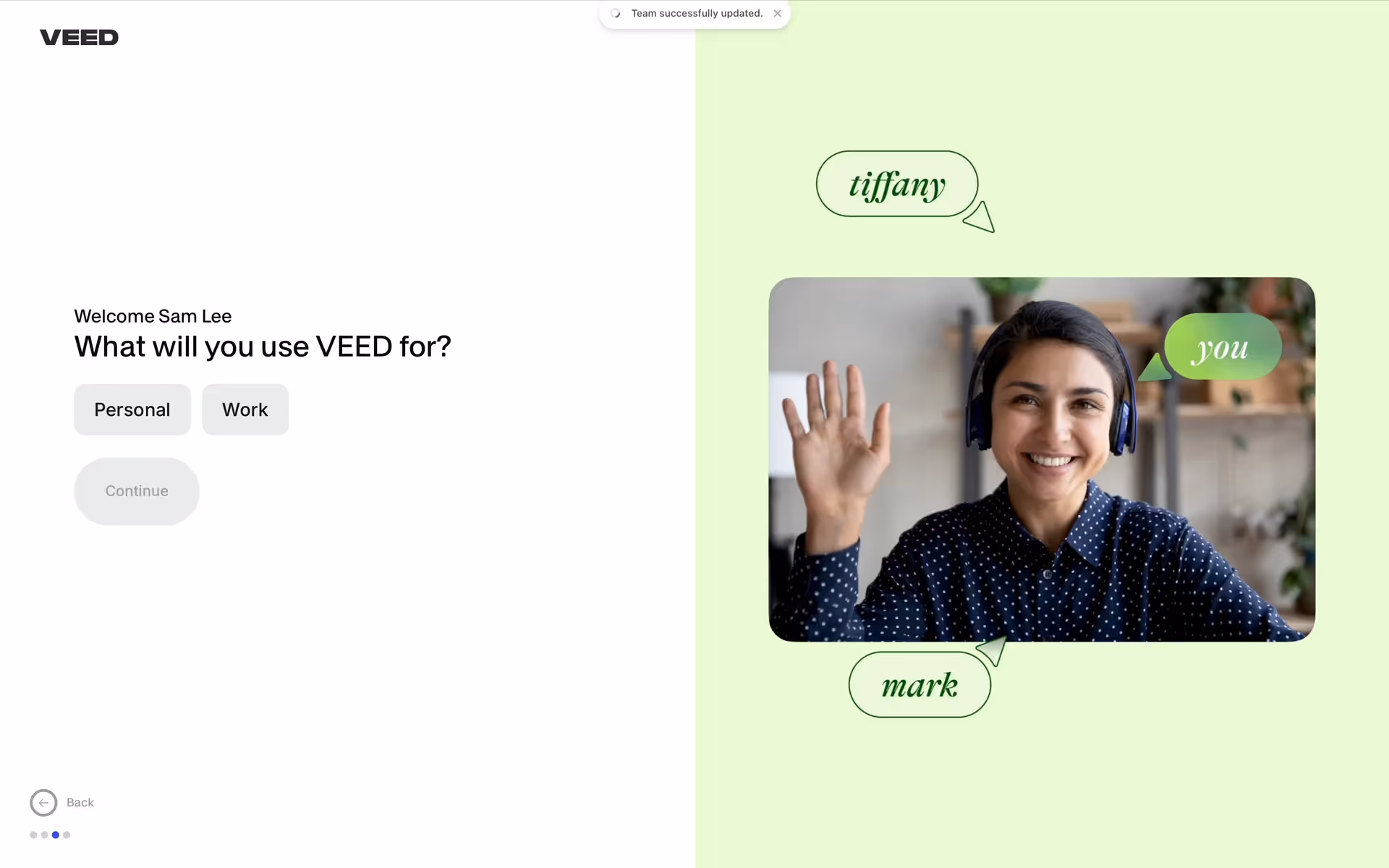Select the last onboarding progress dot
Image resolution: width=1389 pixels, height=868 pixels.
[x=67, y=835]
